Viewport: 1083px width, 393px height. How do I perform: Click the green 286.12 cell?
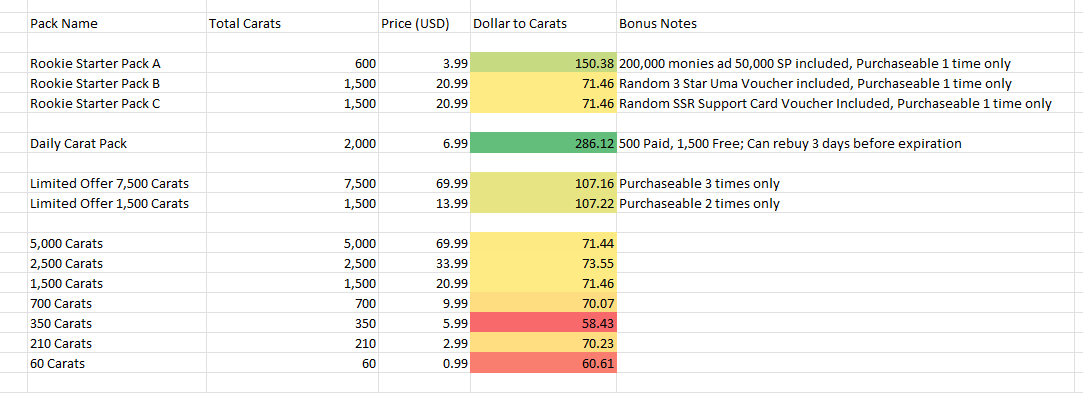(543, 144)
